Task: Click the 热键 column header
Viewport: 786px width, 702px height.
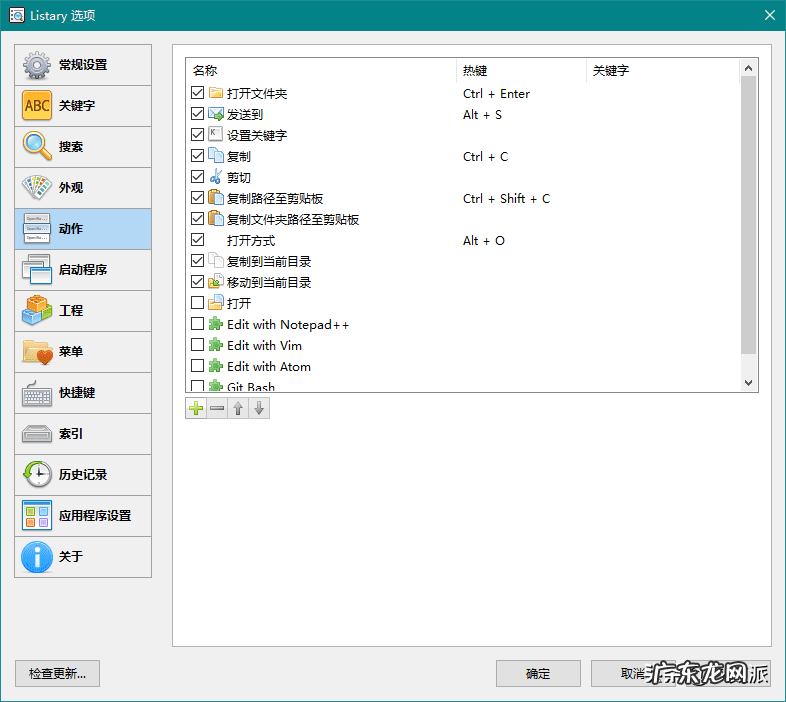Action: tap(520, 71)
